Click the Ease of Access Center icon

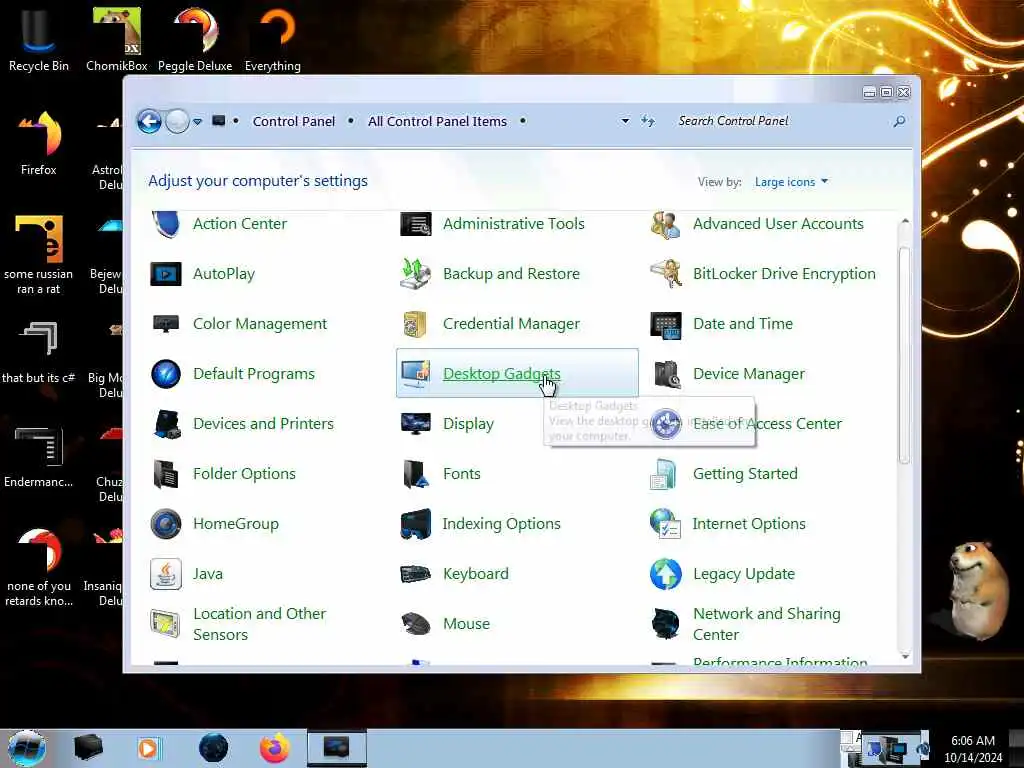pos(665,424)
